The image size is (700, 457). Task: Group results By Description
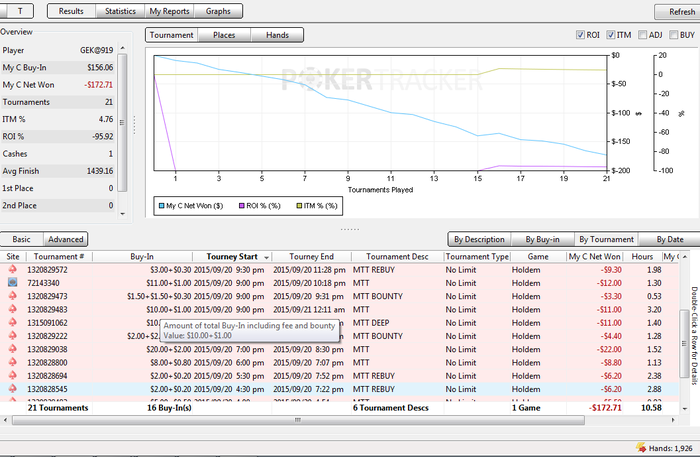coord(479,239)
